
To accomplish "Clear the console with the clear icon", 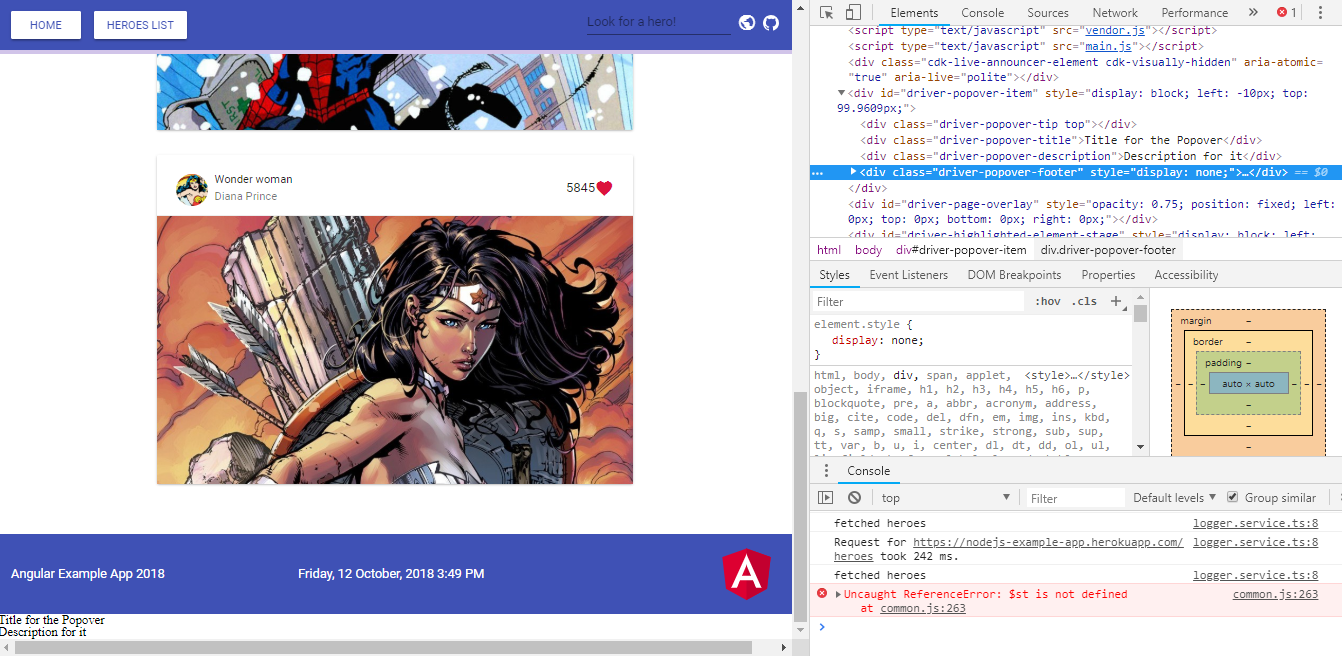I will [x=854, y=497].
